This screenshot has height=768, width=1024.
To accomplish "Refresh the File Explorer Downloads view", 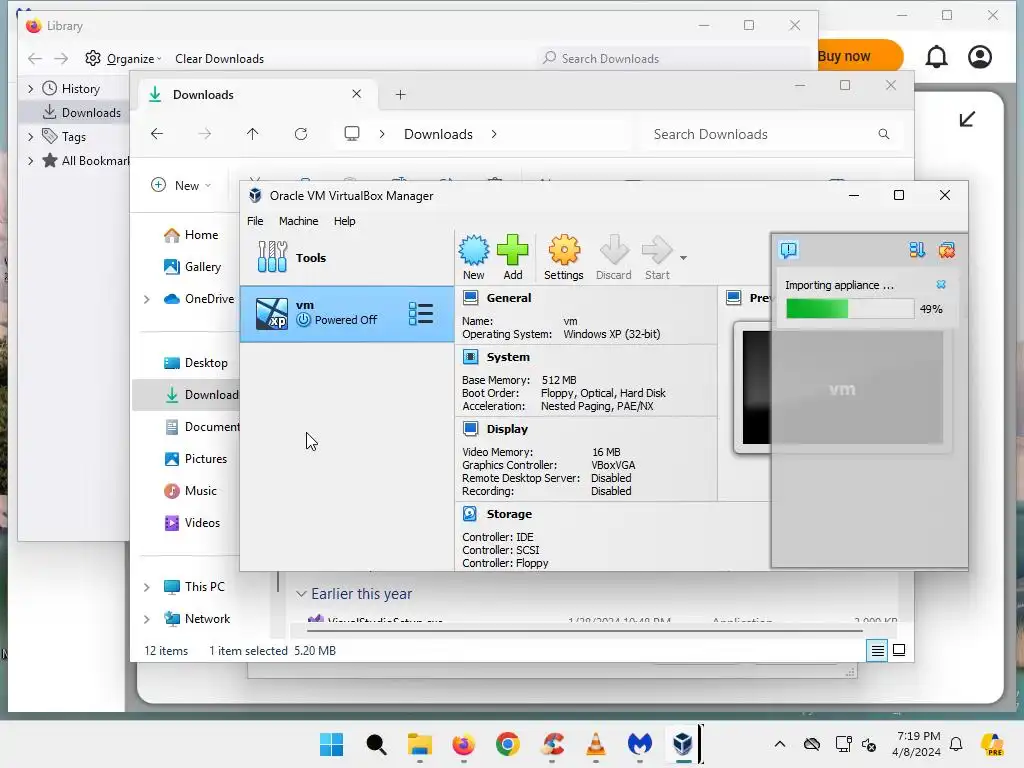I will tap(300, 134).
